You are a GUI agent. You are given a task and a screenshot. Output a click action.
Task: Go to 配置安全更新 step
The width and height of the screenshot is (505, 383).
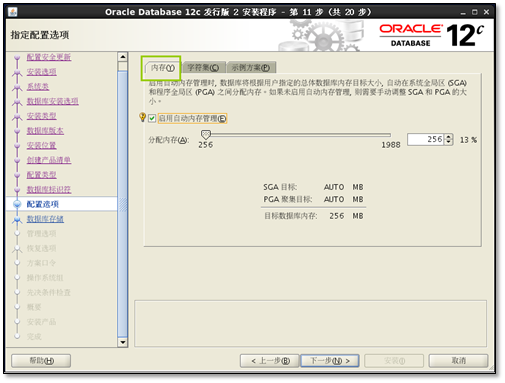[x=49, y=57]
